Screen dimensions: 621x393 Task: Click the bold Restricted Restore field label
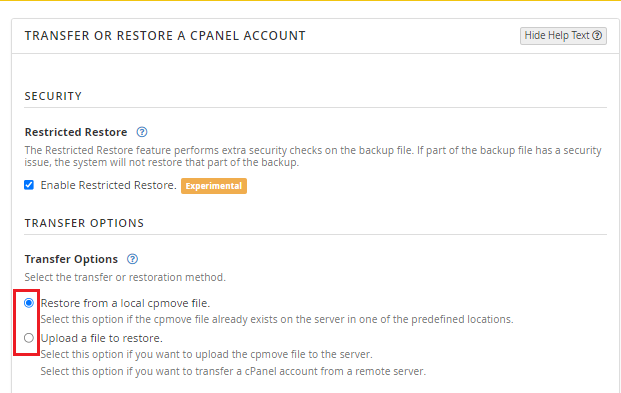pyautogui.click(x=76, y=132)
